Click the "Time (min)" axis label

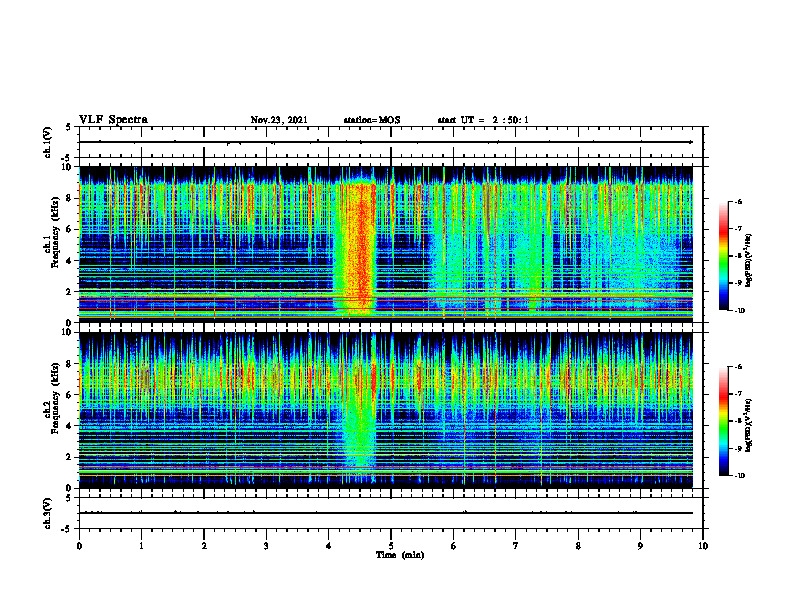pyautogui.click(x=400, y=555)
